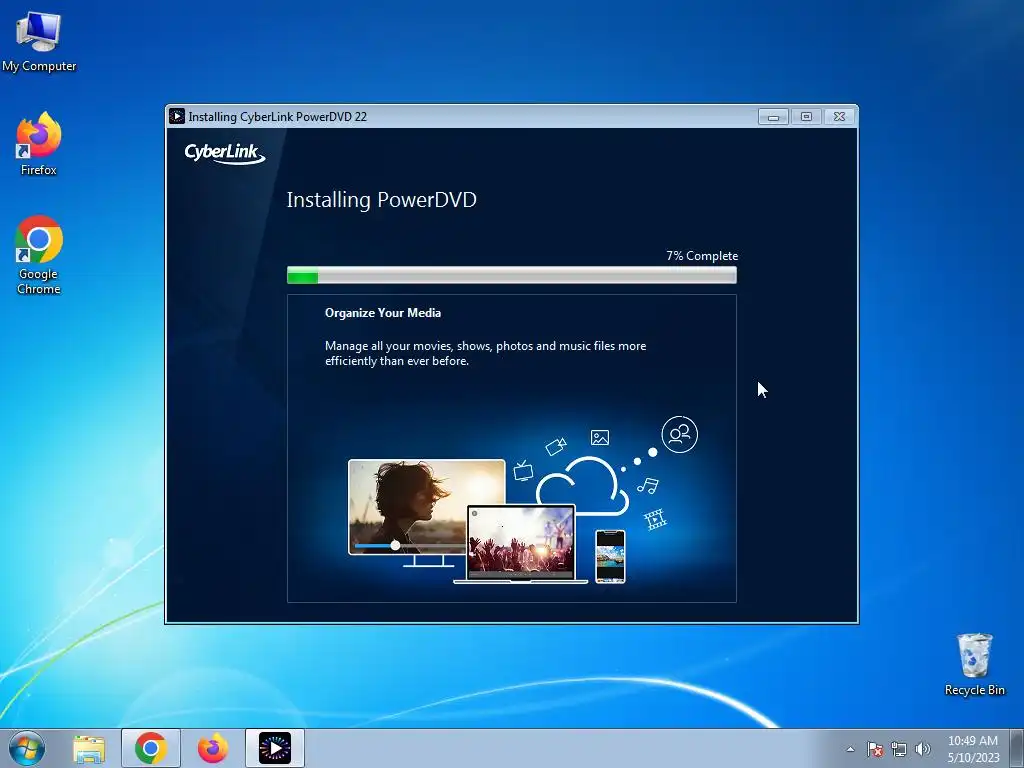The image size is (1024, 768).
Task: Click the installation progress bar
Action: [x=512, y=276]
